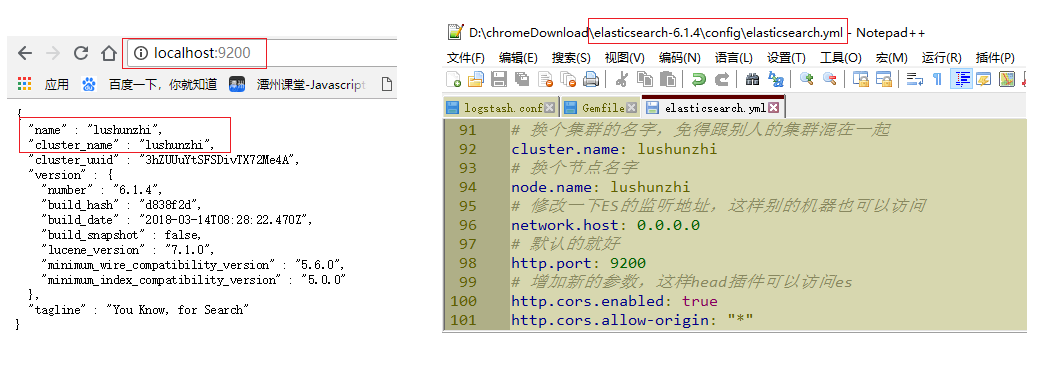This screenshot has width=1052, height=367.
Task: Close the elasticsearch.yml tab
Action: (x=774, y=107)
